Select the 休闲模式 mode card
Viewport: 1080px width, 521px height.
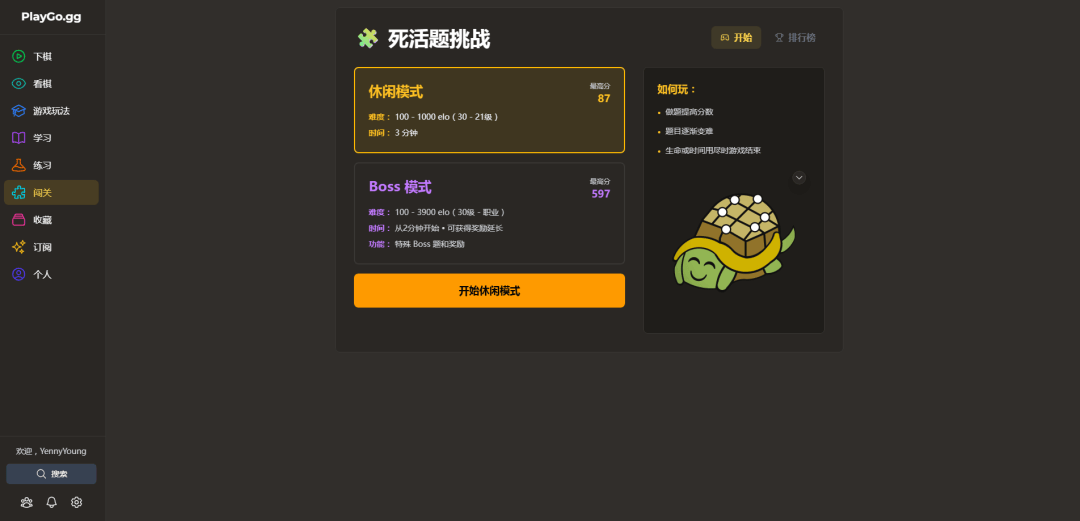489,110
